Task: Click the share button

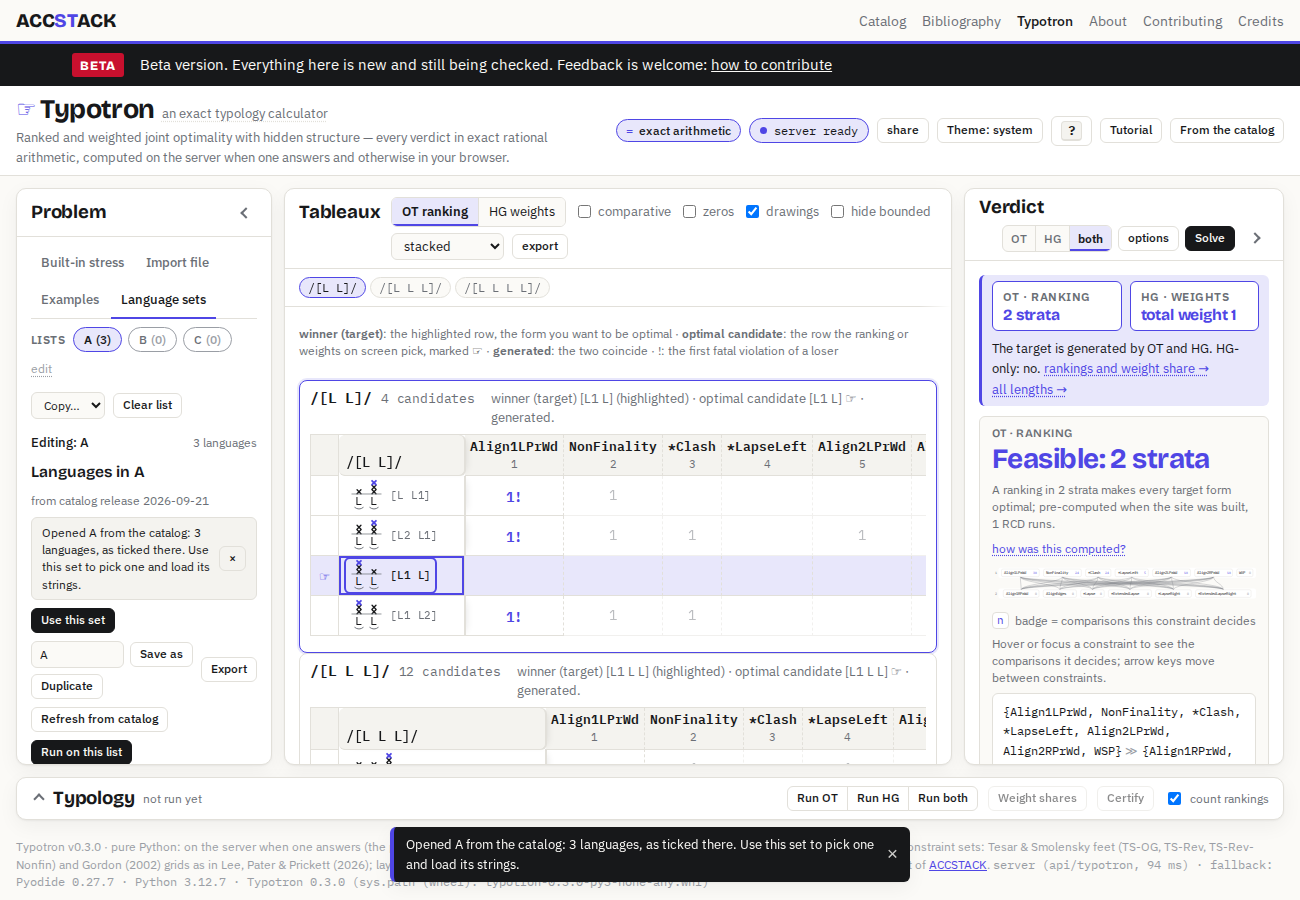Action: pos(902,130)
